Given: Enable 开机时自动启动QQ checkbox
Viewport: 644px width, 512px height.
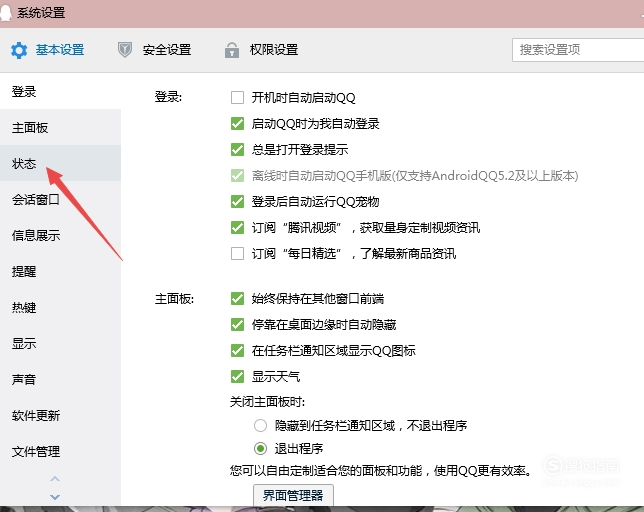Looking at the screenshot, I should 237,98.
